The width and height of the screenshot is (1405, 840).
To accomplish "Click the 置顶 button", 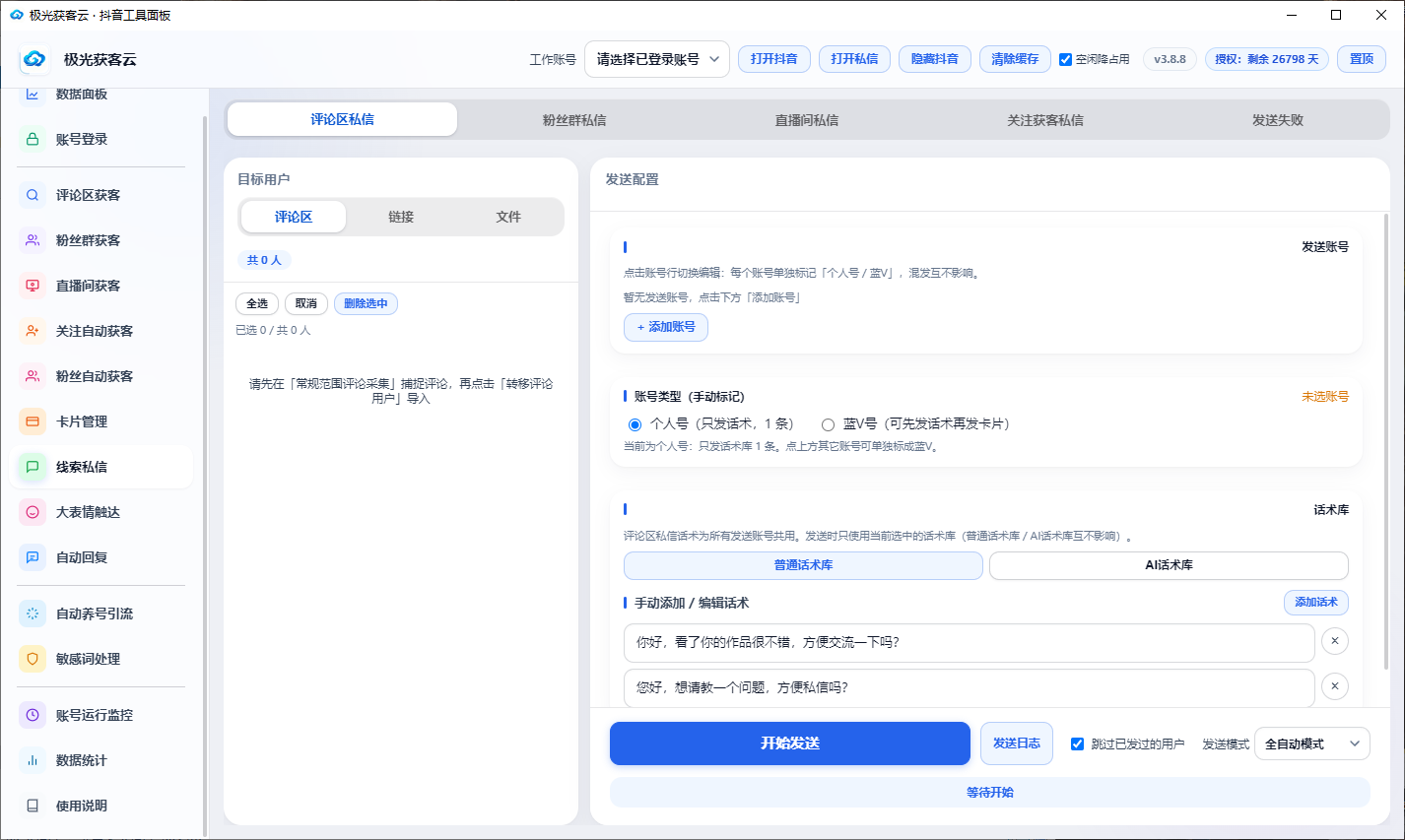I will click(1362, 59).
